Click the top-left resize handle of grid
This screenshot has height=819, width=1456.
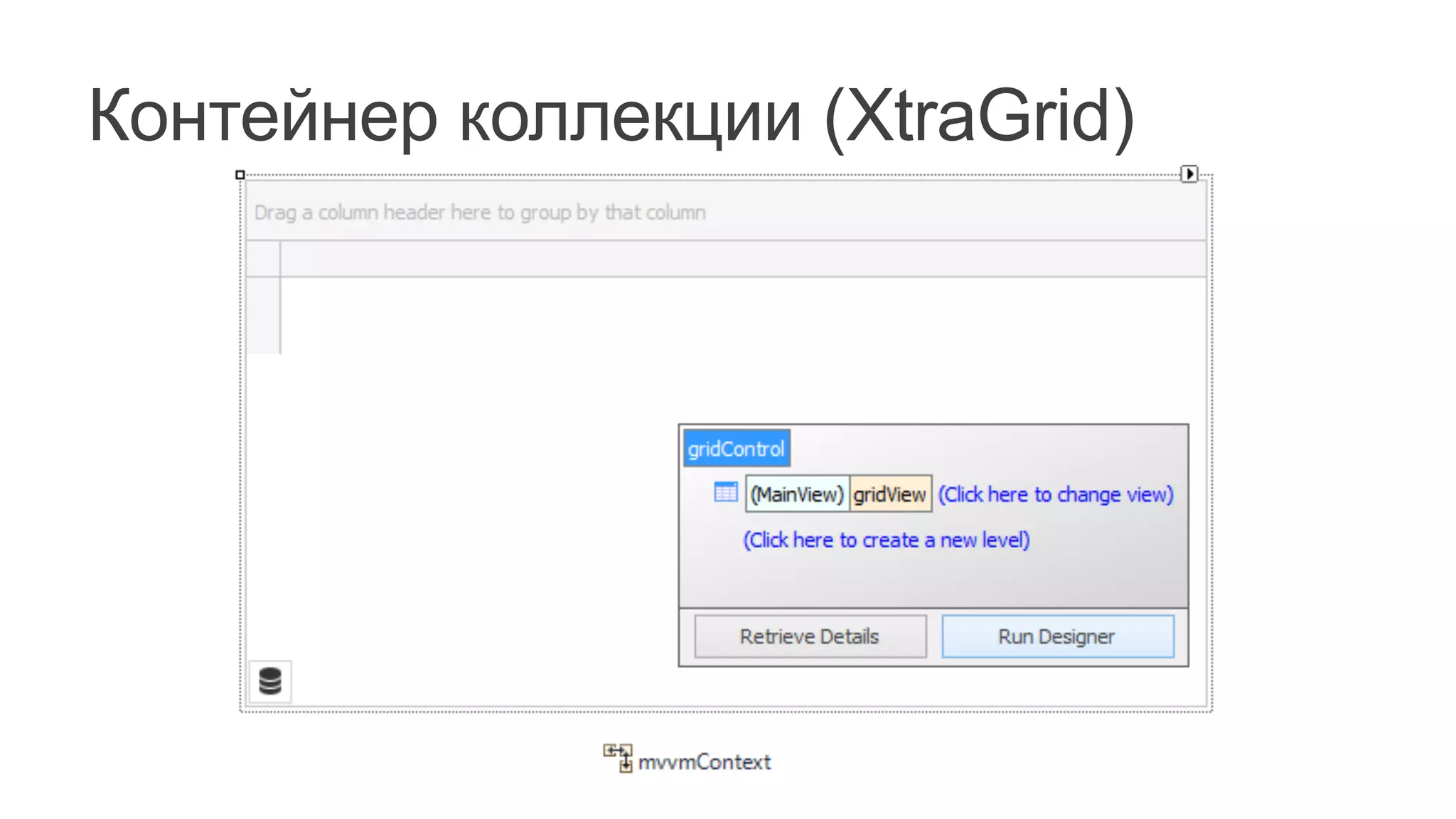pos(240,175)
